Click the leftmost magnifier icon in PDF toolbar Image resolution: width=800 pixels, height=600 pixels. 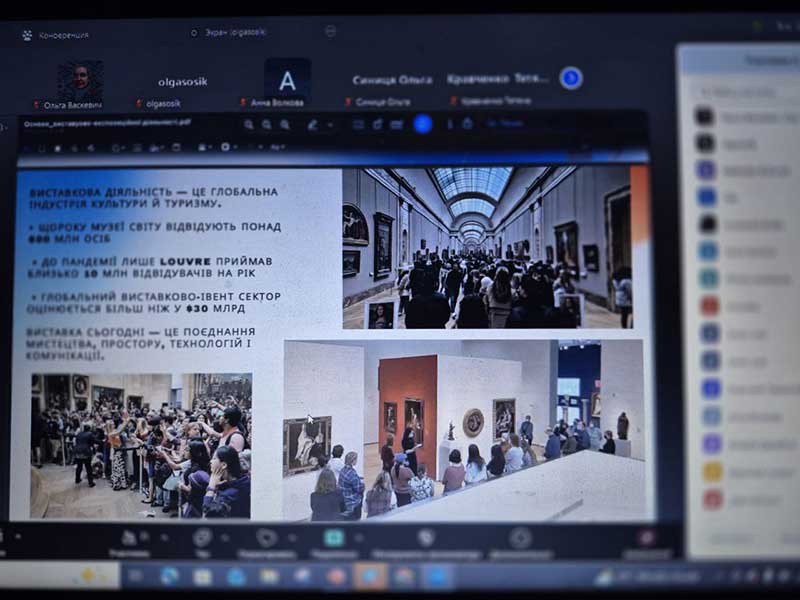[x=248, y=125]
